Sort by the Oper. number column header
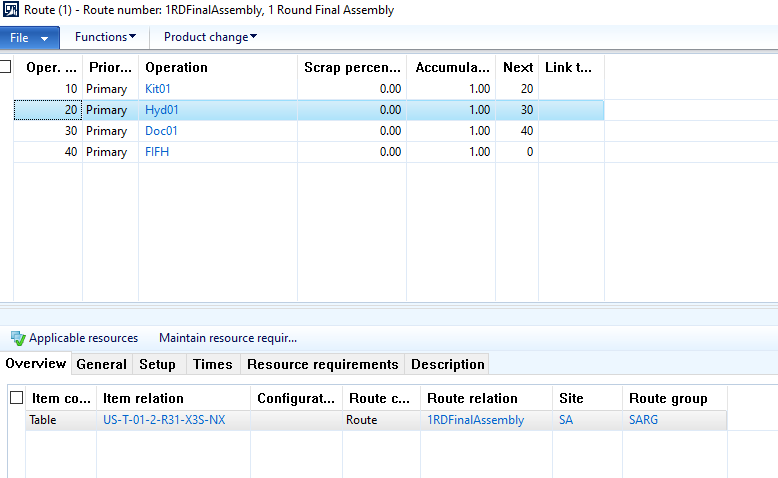Image resolution: width=778 pixels, height=478 pixels. 48,68
